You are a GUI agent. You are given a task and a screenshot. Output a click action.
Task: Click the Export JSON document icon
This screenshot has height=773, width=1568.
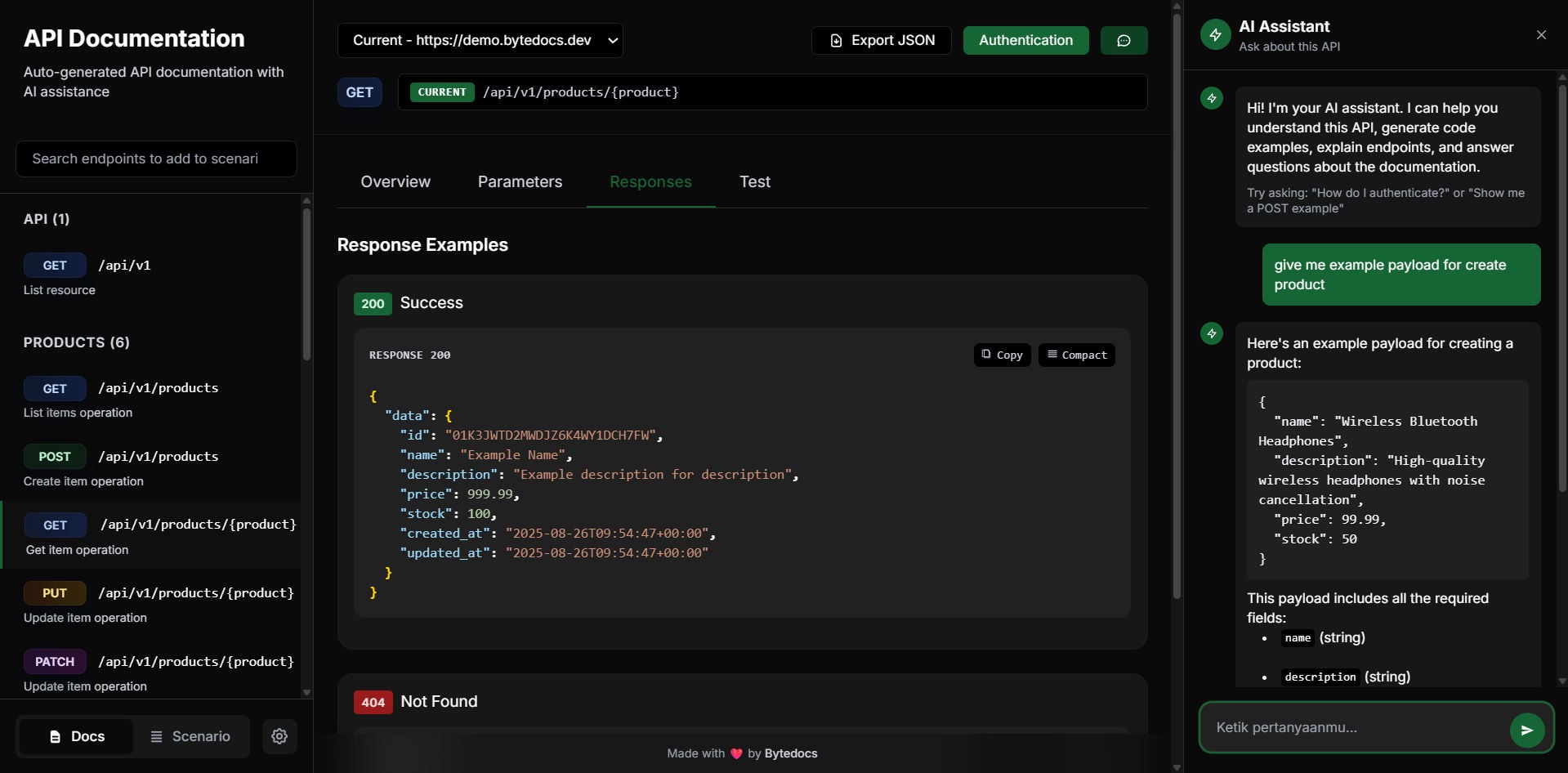click(x=836, y=40)
